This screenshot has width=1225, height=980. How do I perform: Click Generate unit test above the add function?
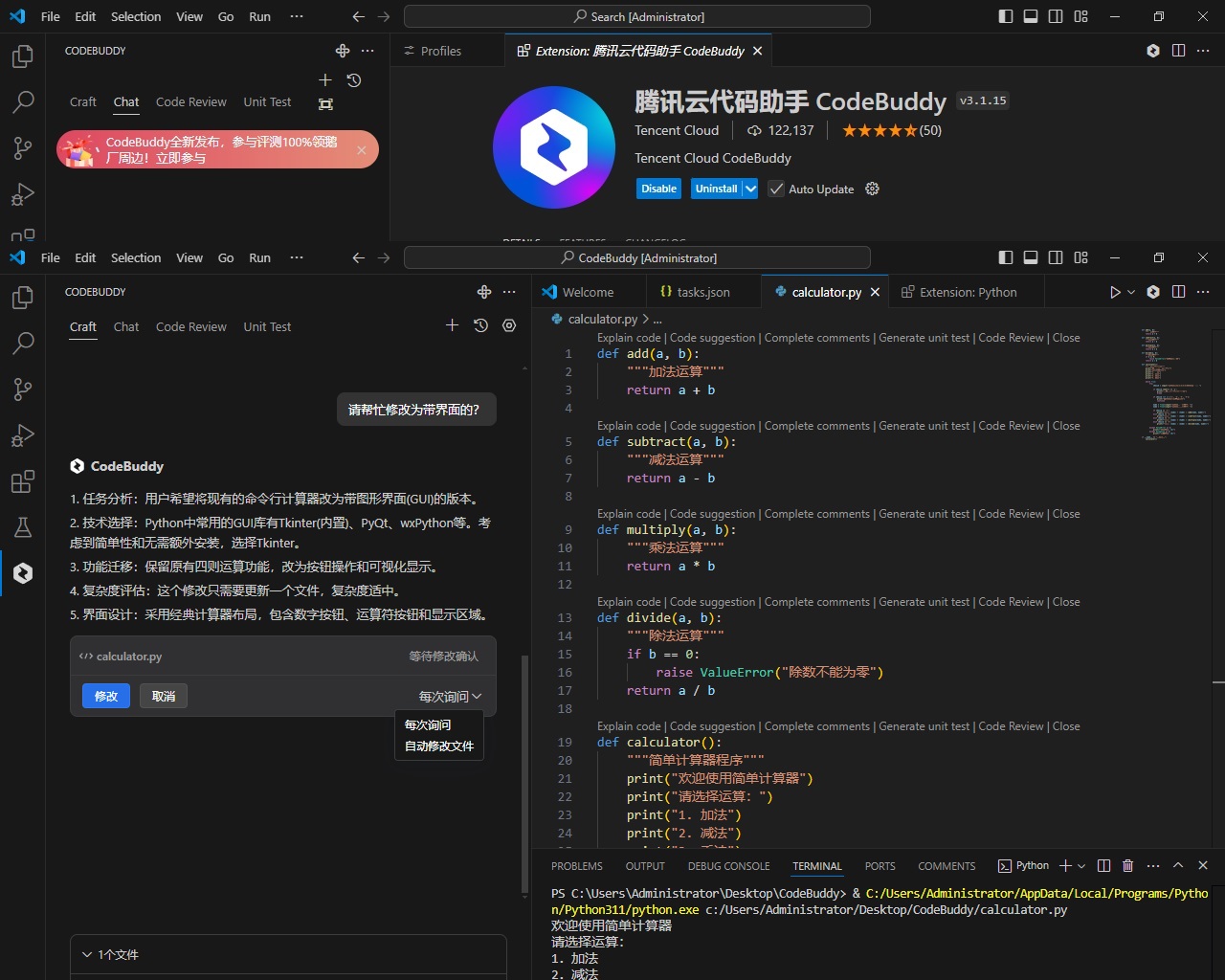924,338
